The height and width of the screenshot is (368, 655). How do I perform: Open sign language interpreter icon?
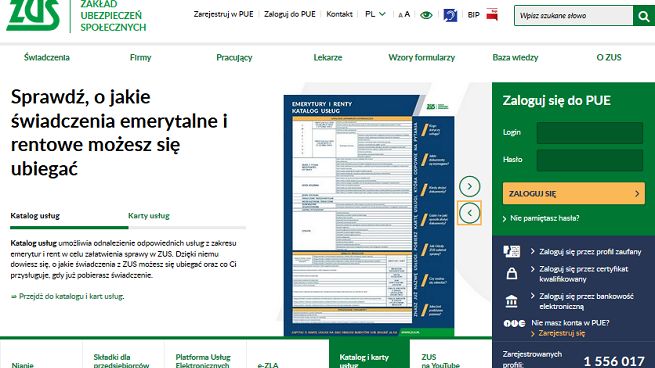tap(450, 15)
